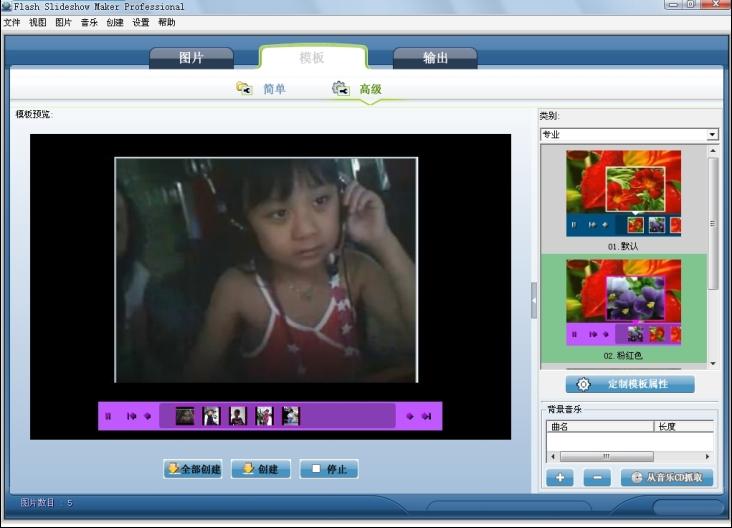Click 从音乐CD抓取 button
This screenshot has width=732, height=528.
[667, 478]
